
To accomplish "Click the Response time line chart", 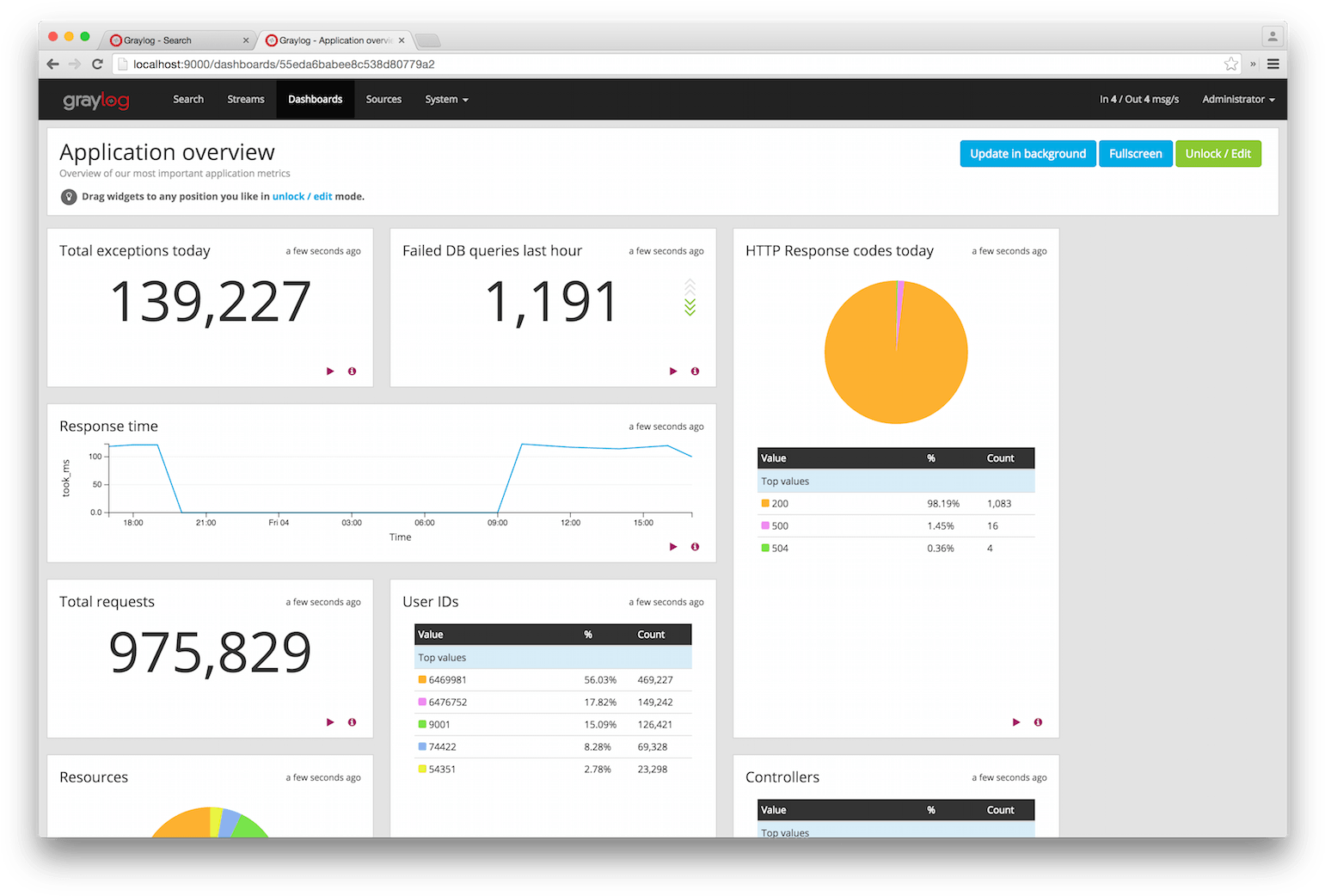I will [401, 478].
